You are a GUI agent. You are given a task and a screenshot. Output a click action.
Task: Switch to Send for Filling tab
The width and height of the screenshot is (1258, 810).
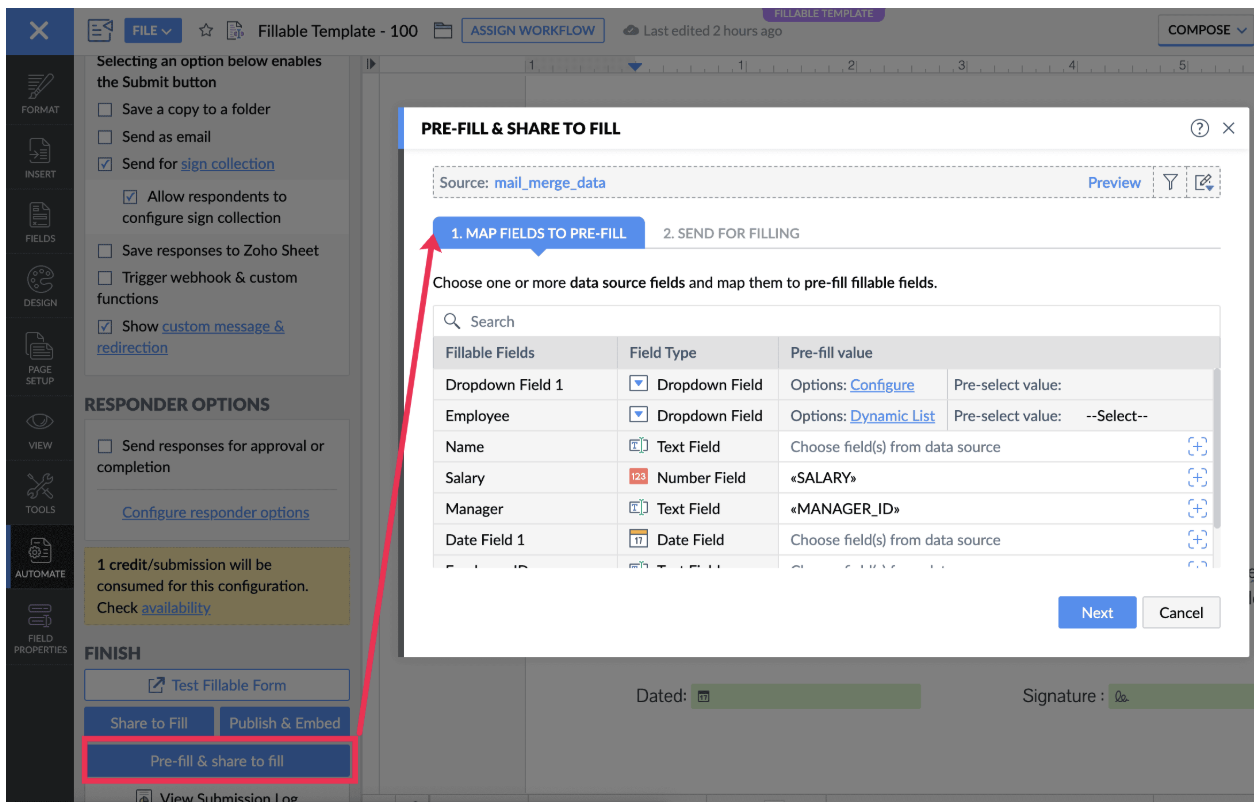[x=731, y=233]
